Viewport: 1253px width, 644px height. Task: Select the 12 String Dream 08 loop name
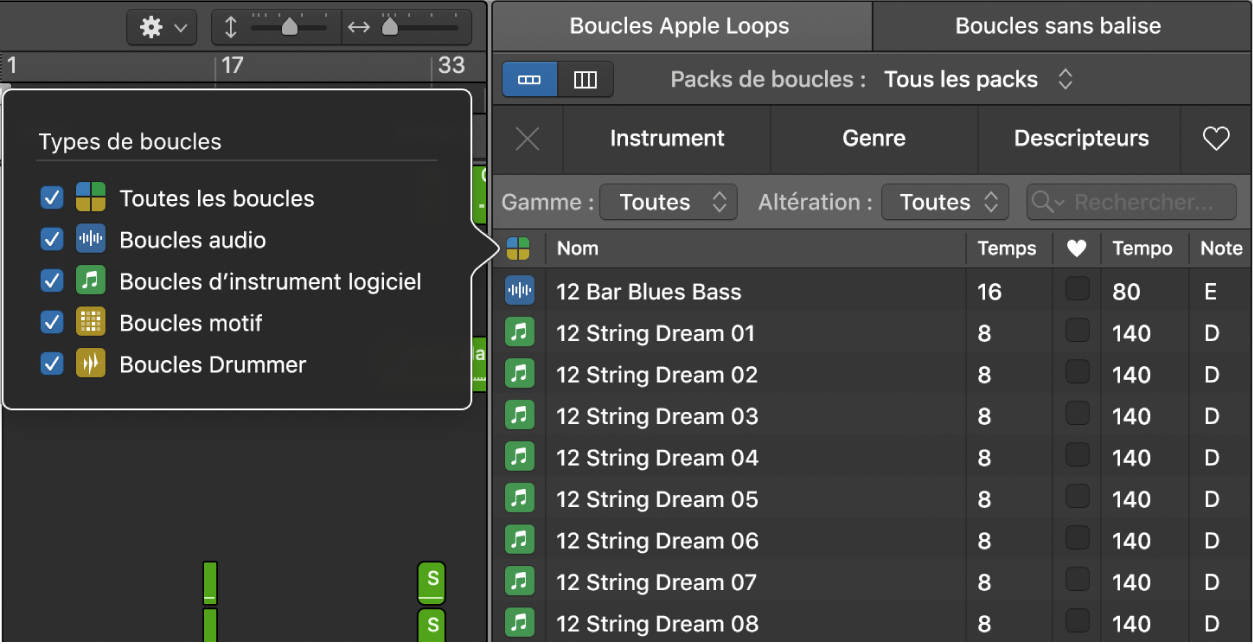click(657, 624)
